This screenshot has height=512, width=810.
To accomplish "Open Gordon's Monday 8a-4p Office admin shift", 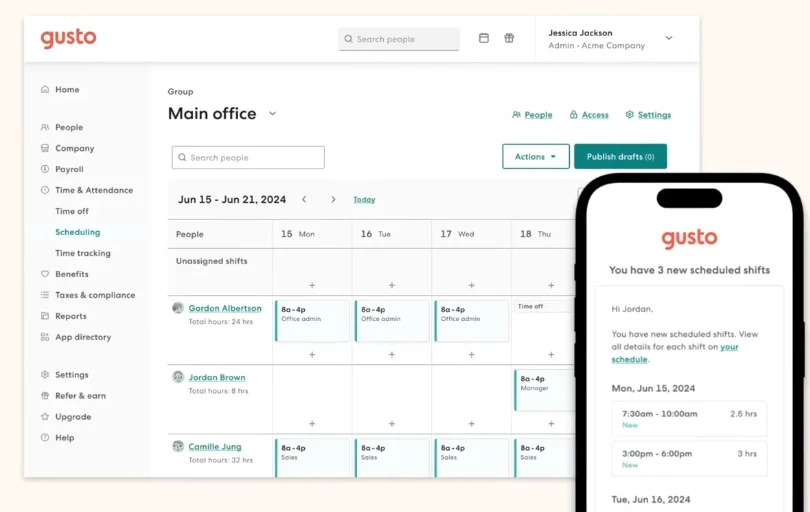I will click(312, 320).
